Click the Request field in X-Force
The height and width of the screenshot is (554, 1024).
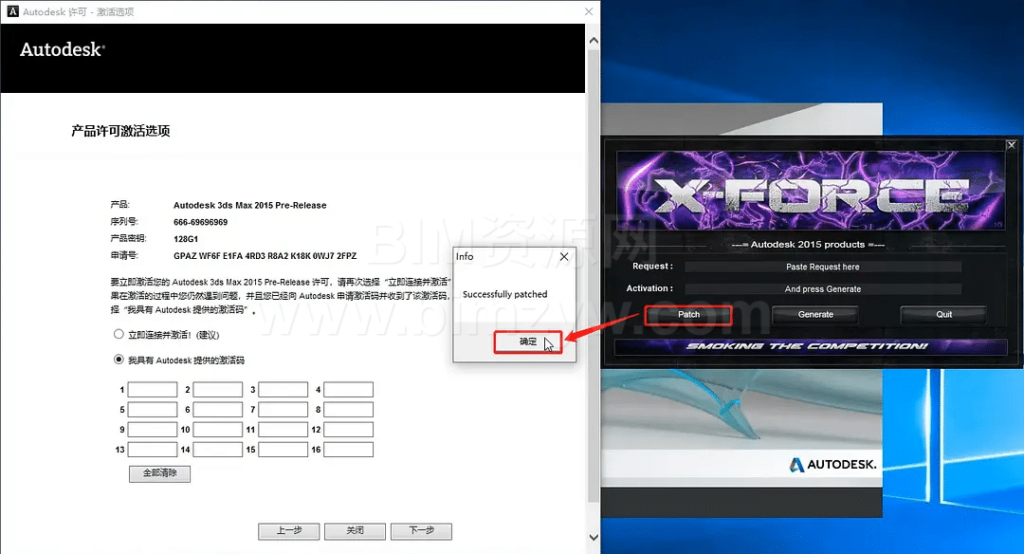point(823,267)
